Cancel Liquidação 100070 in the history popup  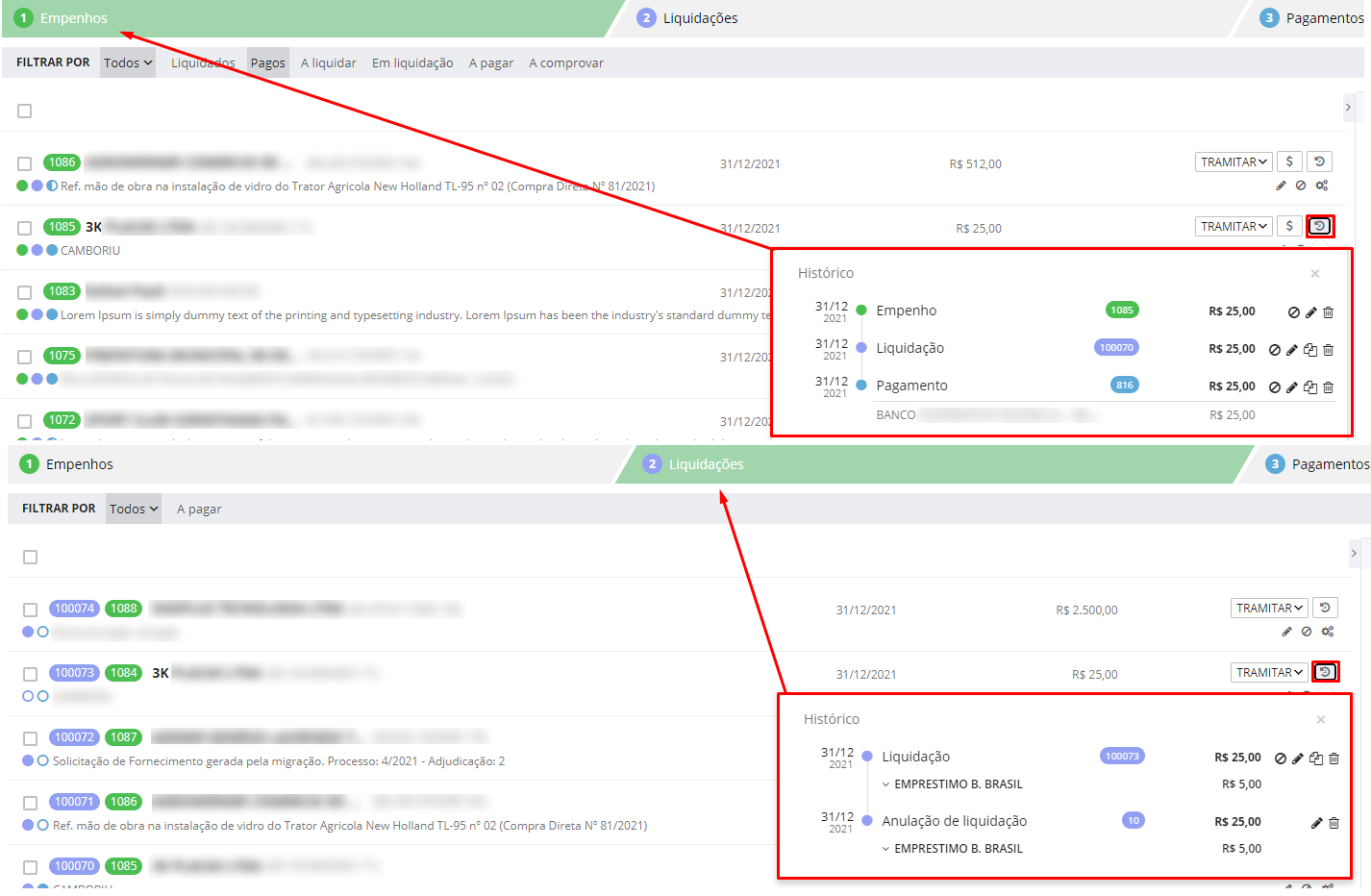(1275, 350)
